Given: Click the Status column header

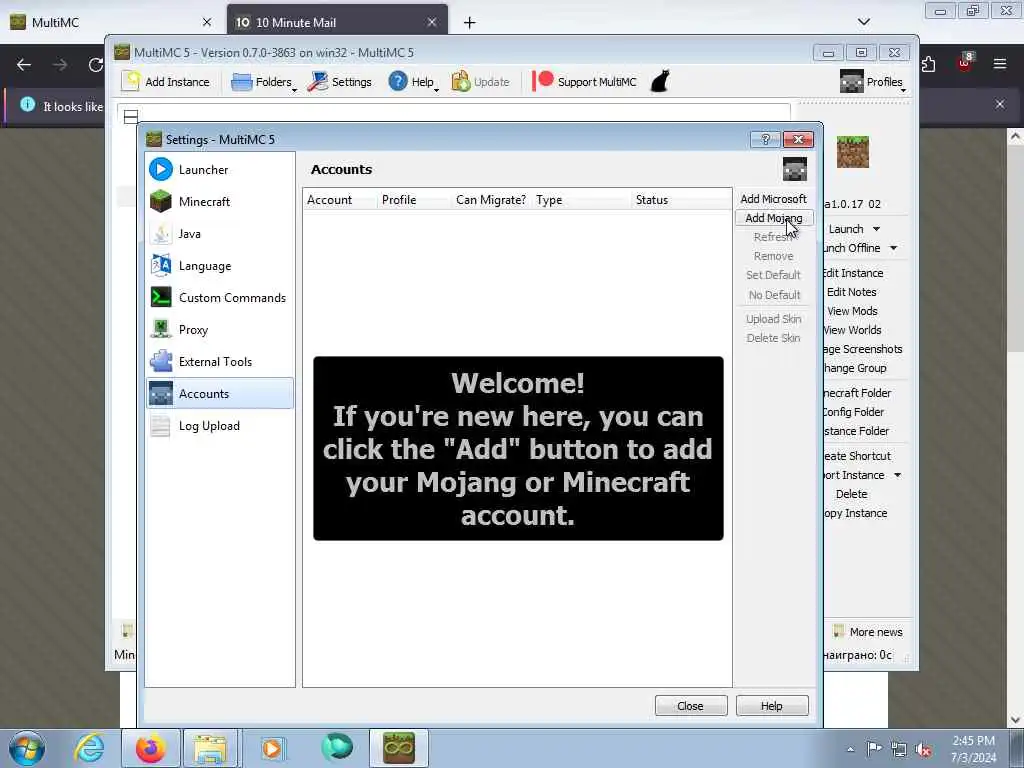Looking at the screenshot, I should pyautogui.click(x=681, y=200).
